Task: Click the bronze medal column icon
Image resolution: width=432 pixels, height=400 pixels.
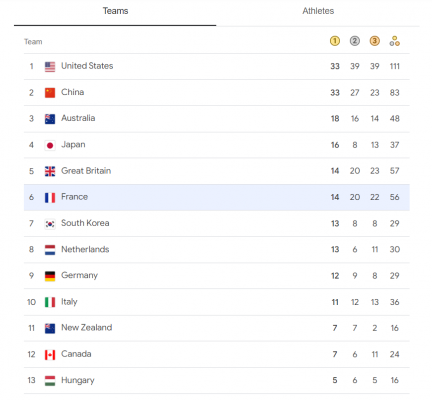Action: 375,41
